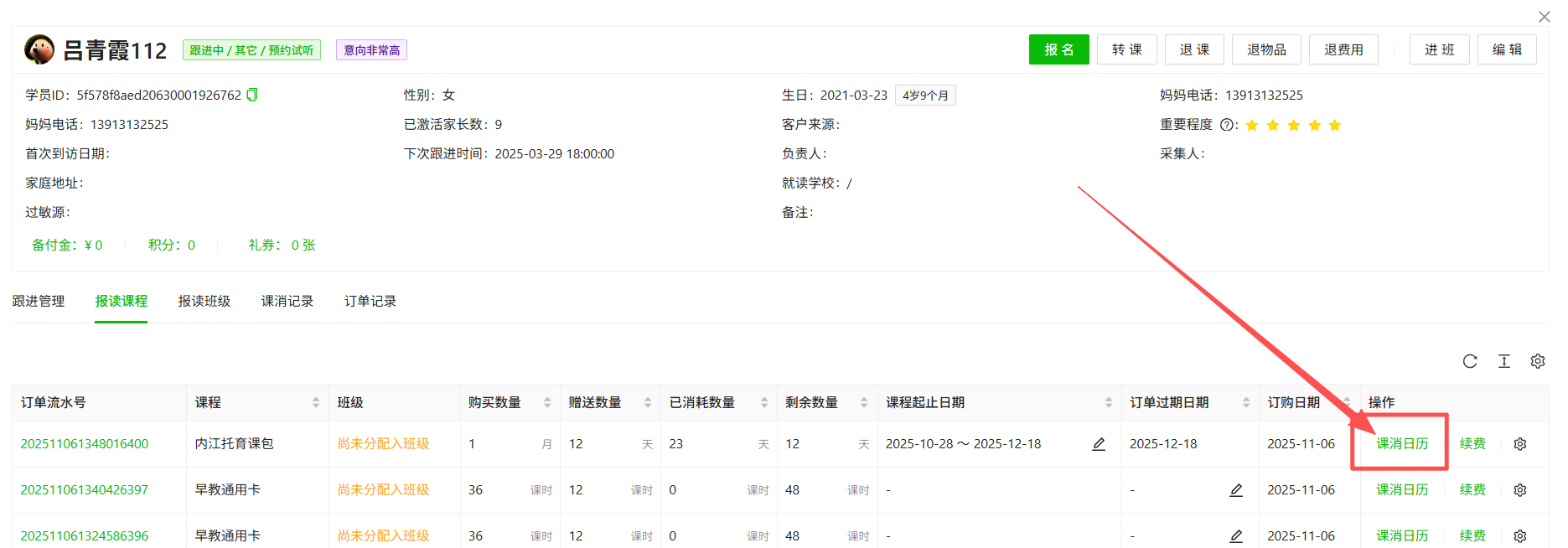Viewport: 1568px width, 548px height.
Task: Sort by 课程 column
Action: [316, 403]
